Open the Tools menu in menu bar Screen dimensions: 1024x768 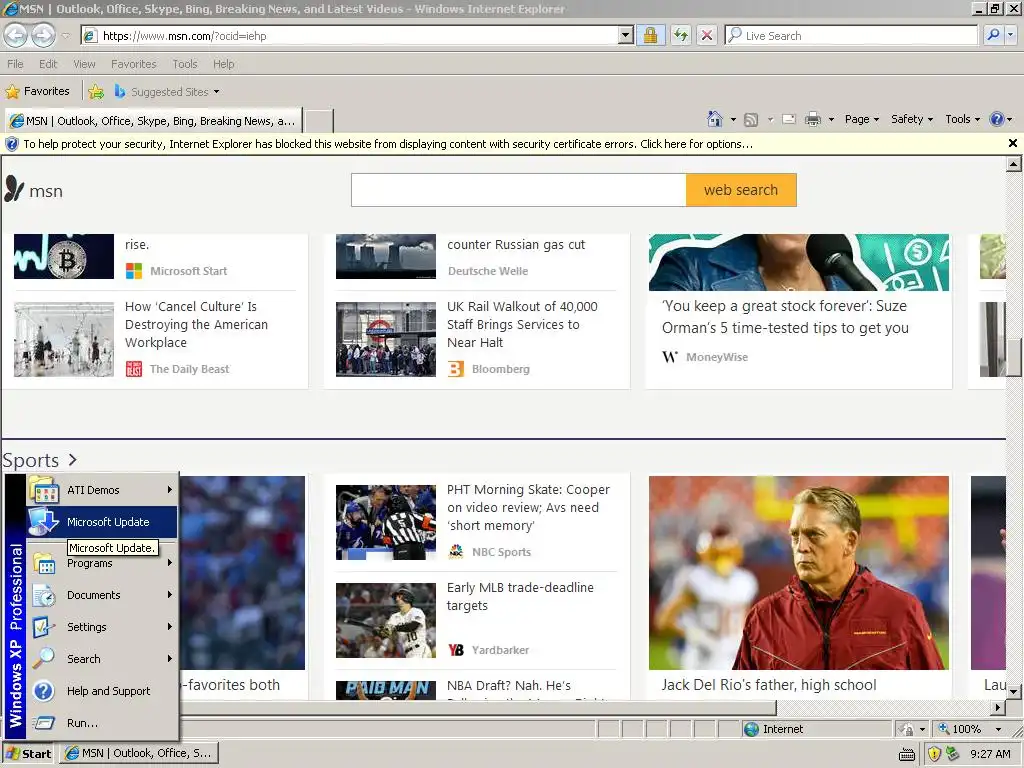coord(185,64)
